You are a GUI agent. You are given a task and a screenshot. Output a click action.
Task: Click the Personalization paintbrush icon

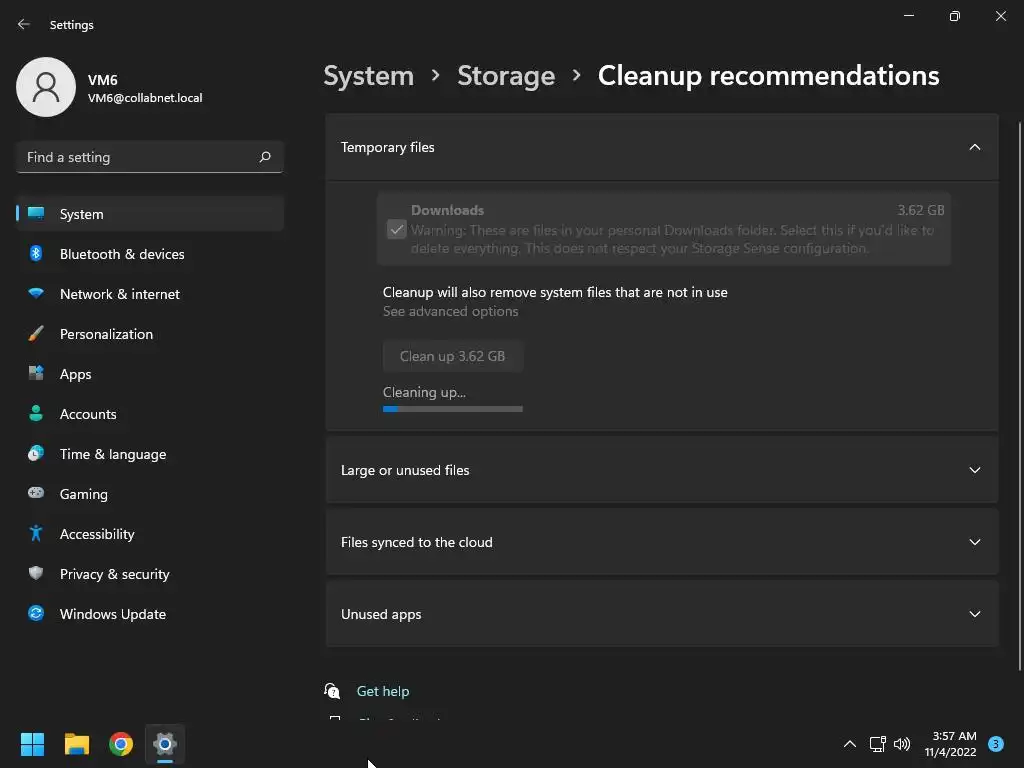point(36,334)
